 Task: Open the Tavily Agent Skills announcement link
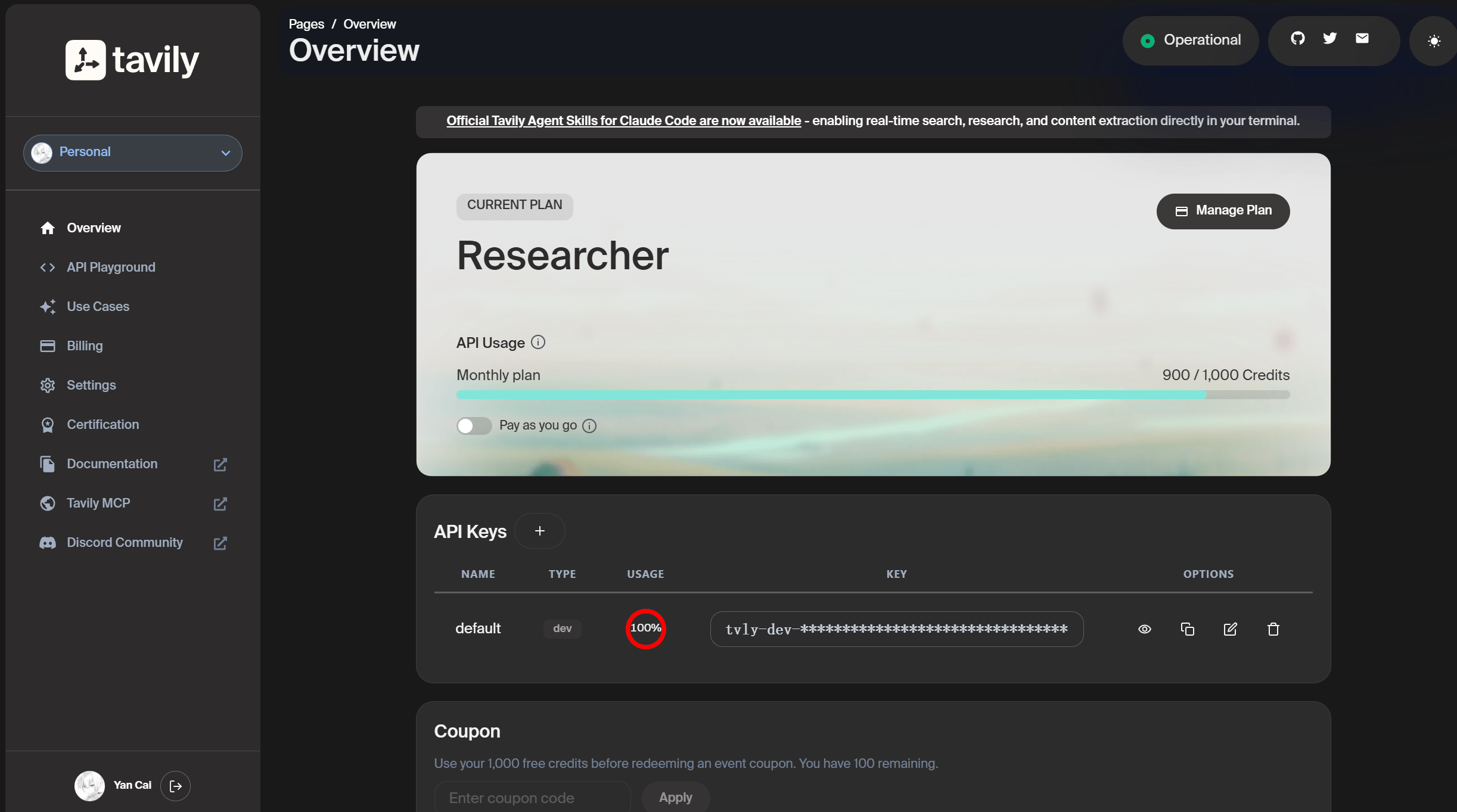point(624,121)
